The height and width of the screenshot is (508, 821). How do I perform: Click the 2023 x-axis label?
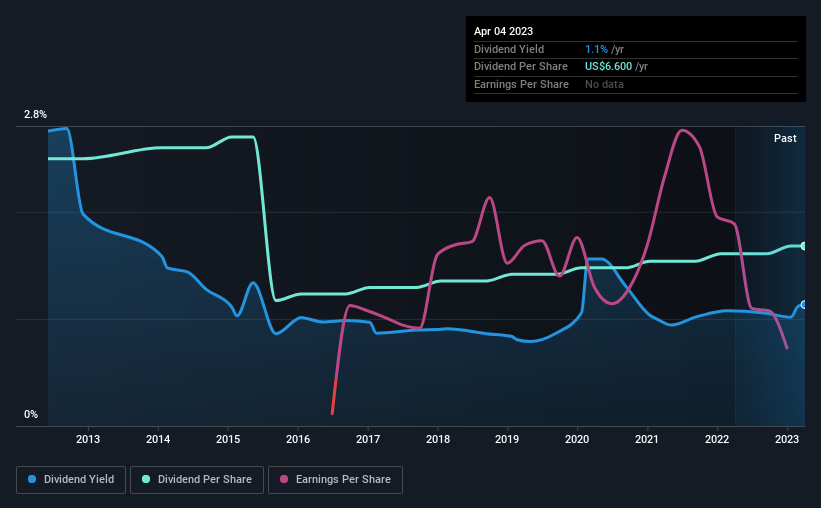click(786, 439)
